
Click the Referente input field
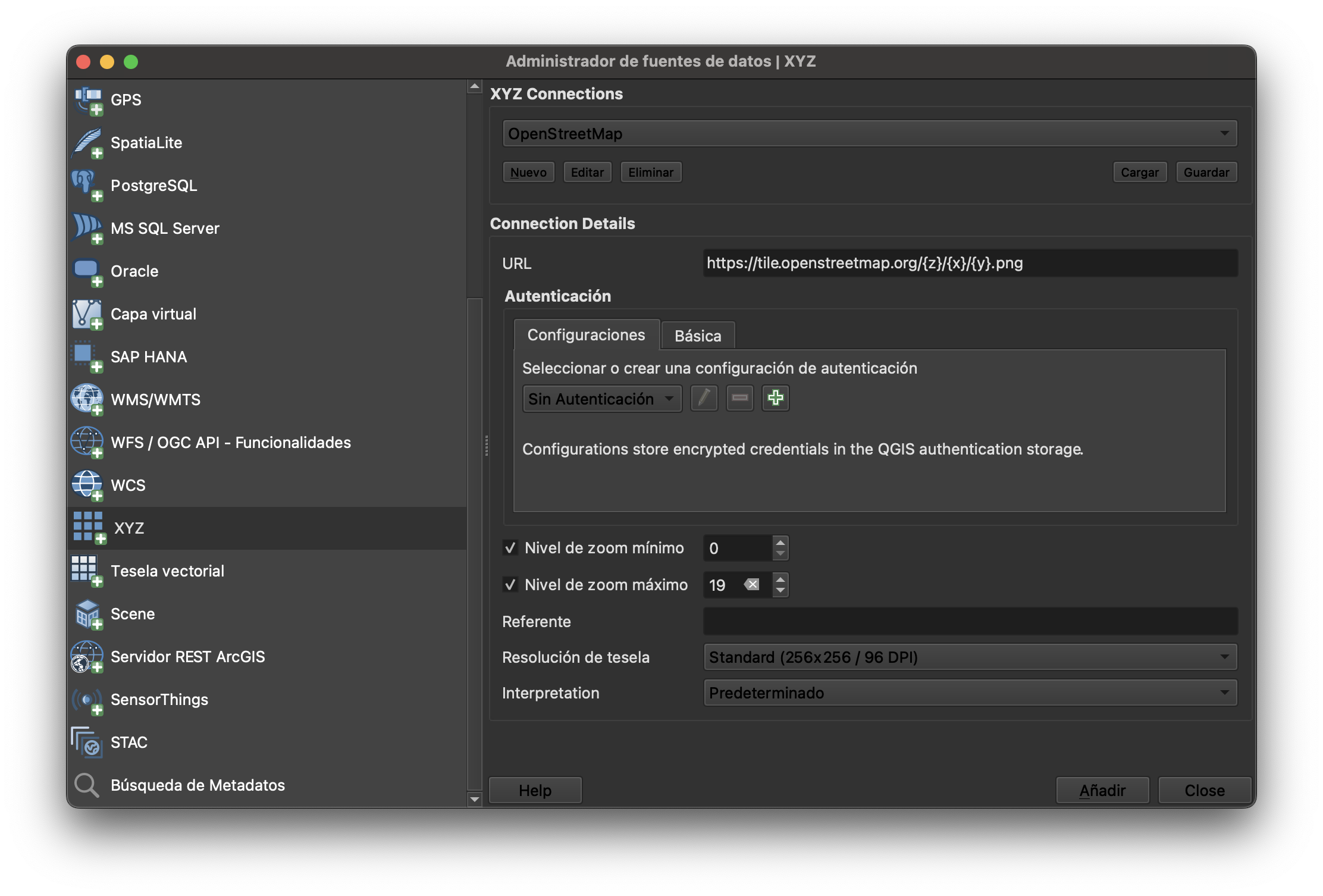tap(970, 622)
